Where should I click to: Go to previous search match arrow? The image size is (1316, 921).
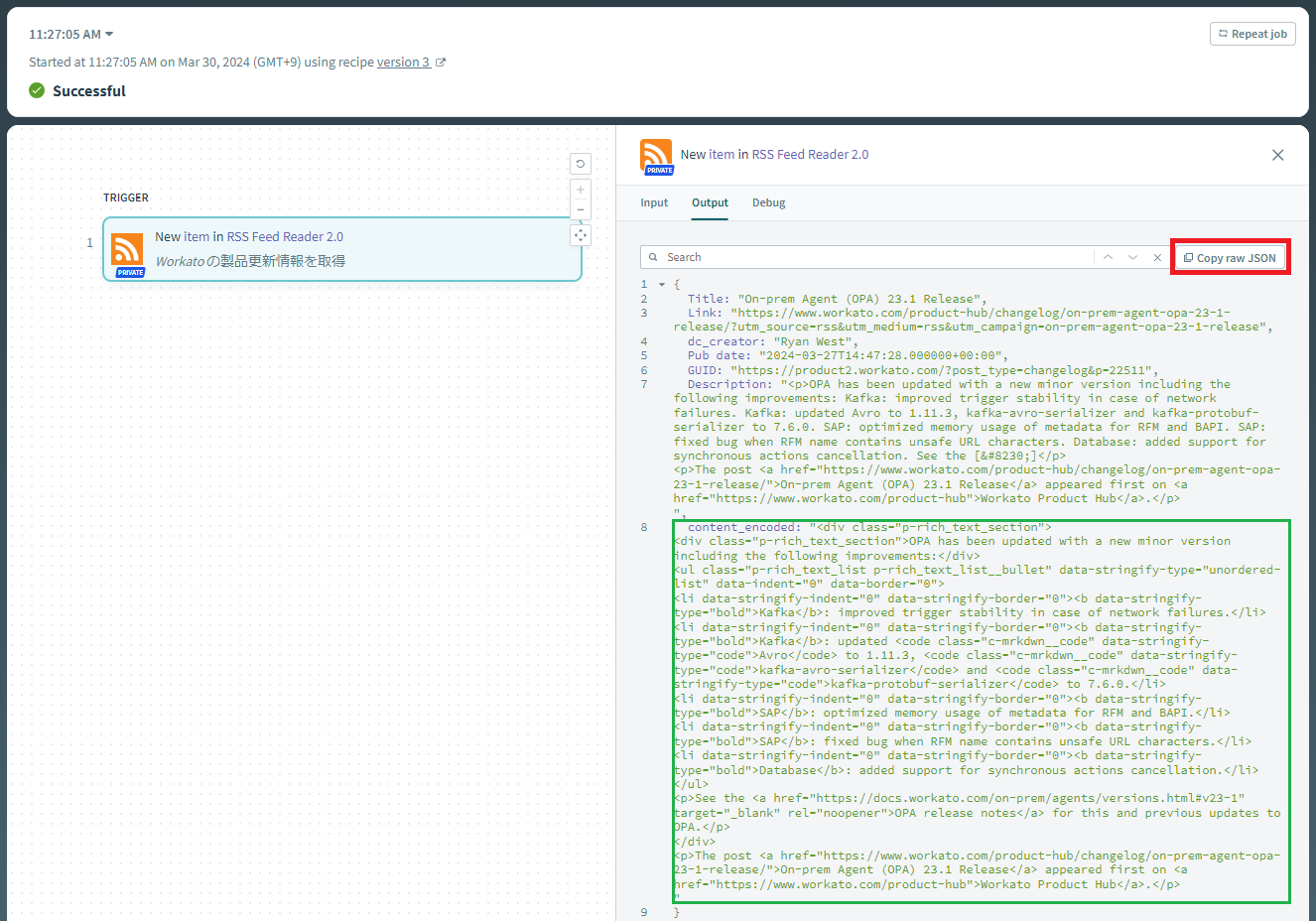click(1108, 257)
